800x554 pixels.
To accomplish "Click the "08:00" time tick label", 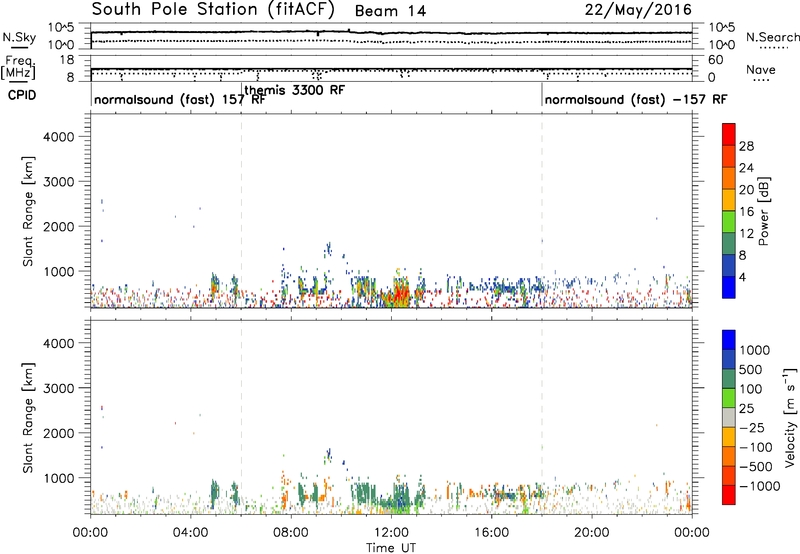I will [291, 533].
